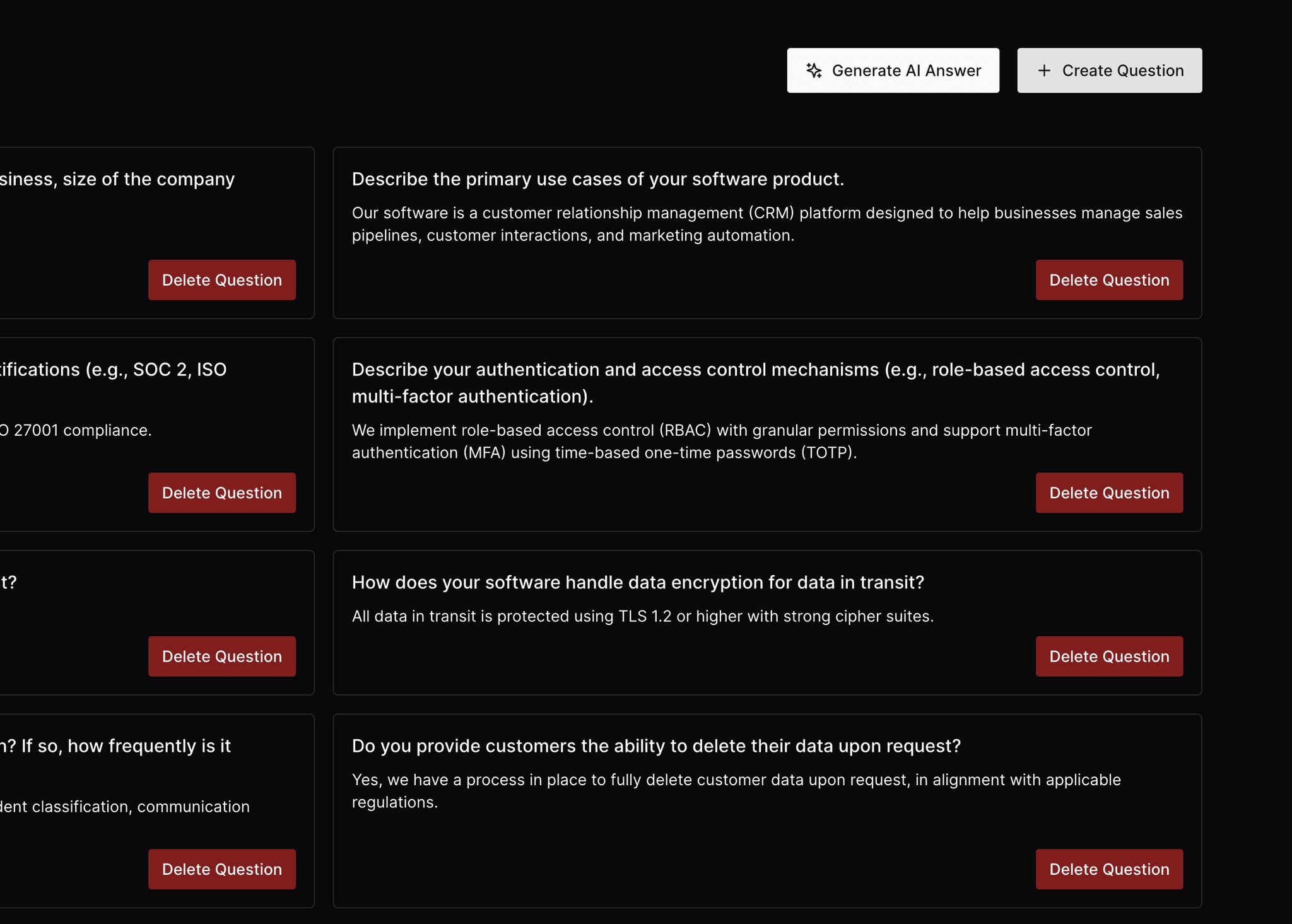The width and height of the screenshot is (1292, 924).
Task: Click the sparkle icon on Generate AI Answer
Action: pos(814,71)
